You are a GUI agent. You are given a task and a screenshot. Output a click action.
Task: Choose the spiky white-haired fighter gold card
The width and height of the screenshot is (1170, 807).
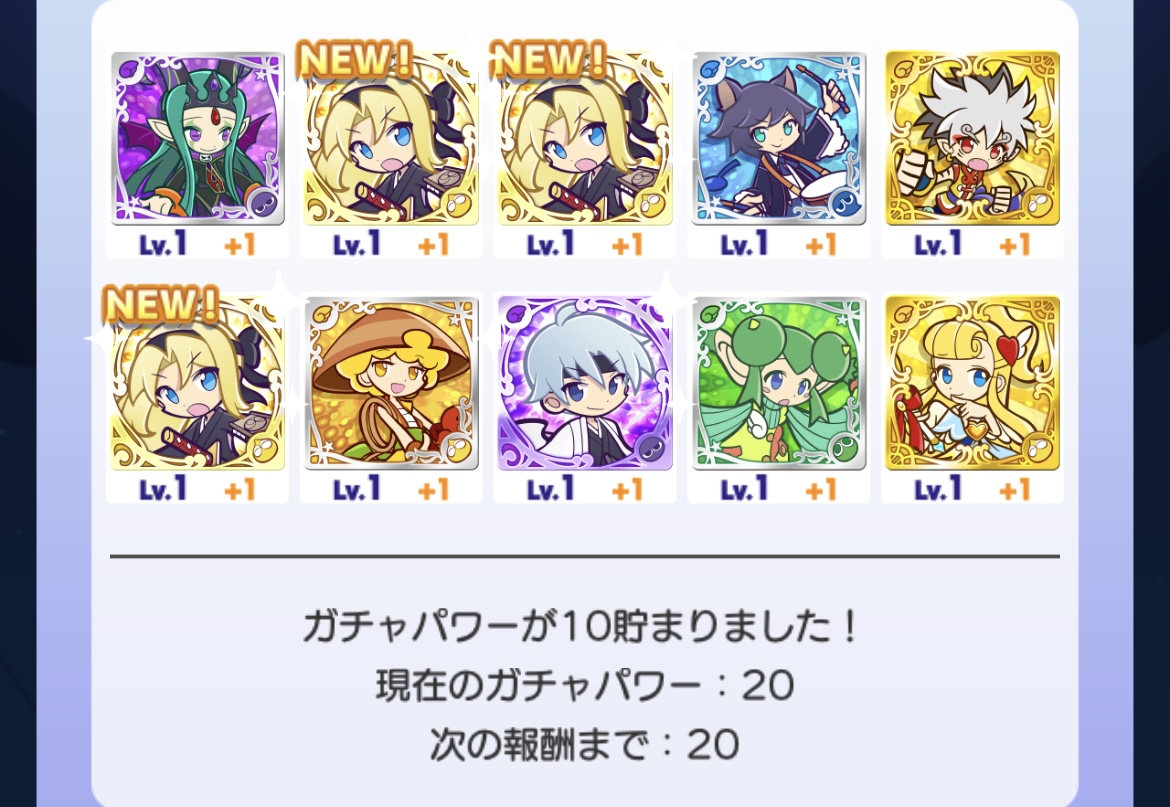(x=972, y=138)
